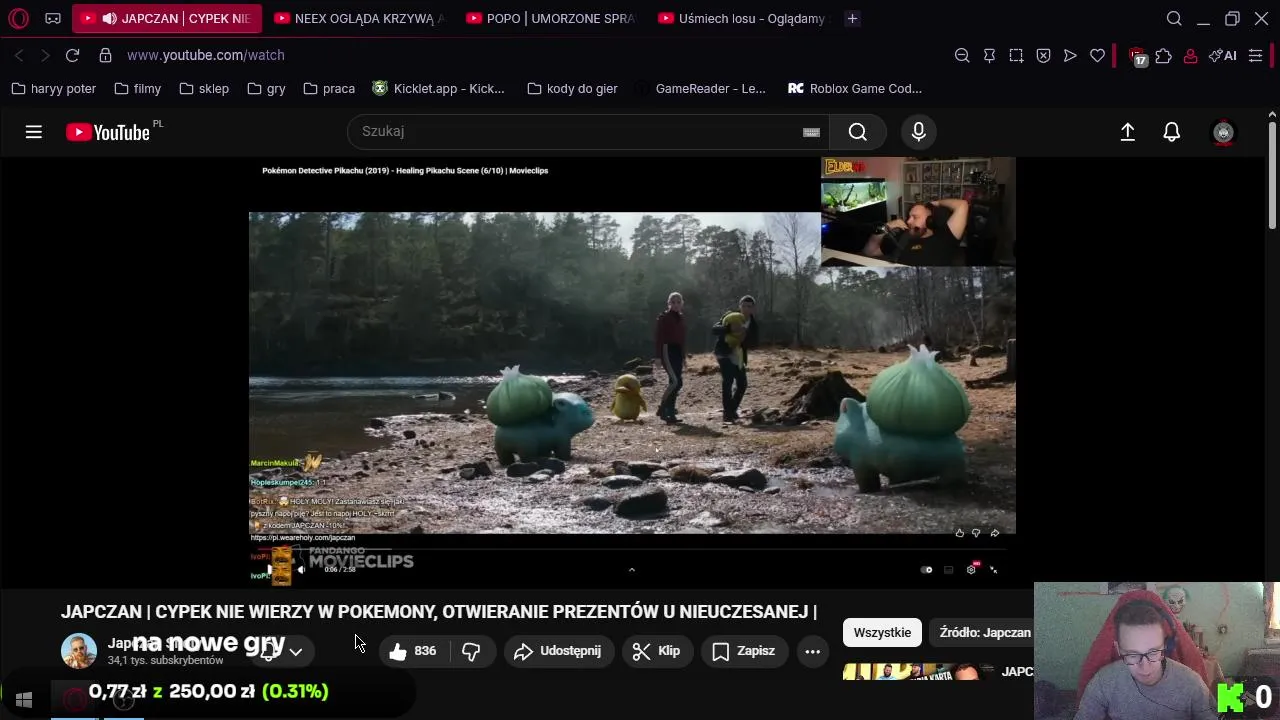Start voice search with microphone
The height and width of the screenshot is (720, 1280).
(919, 132)
